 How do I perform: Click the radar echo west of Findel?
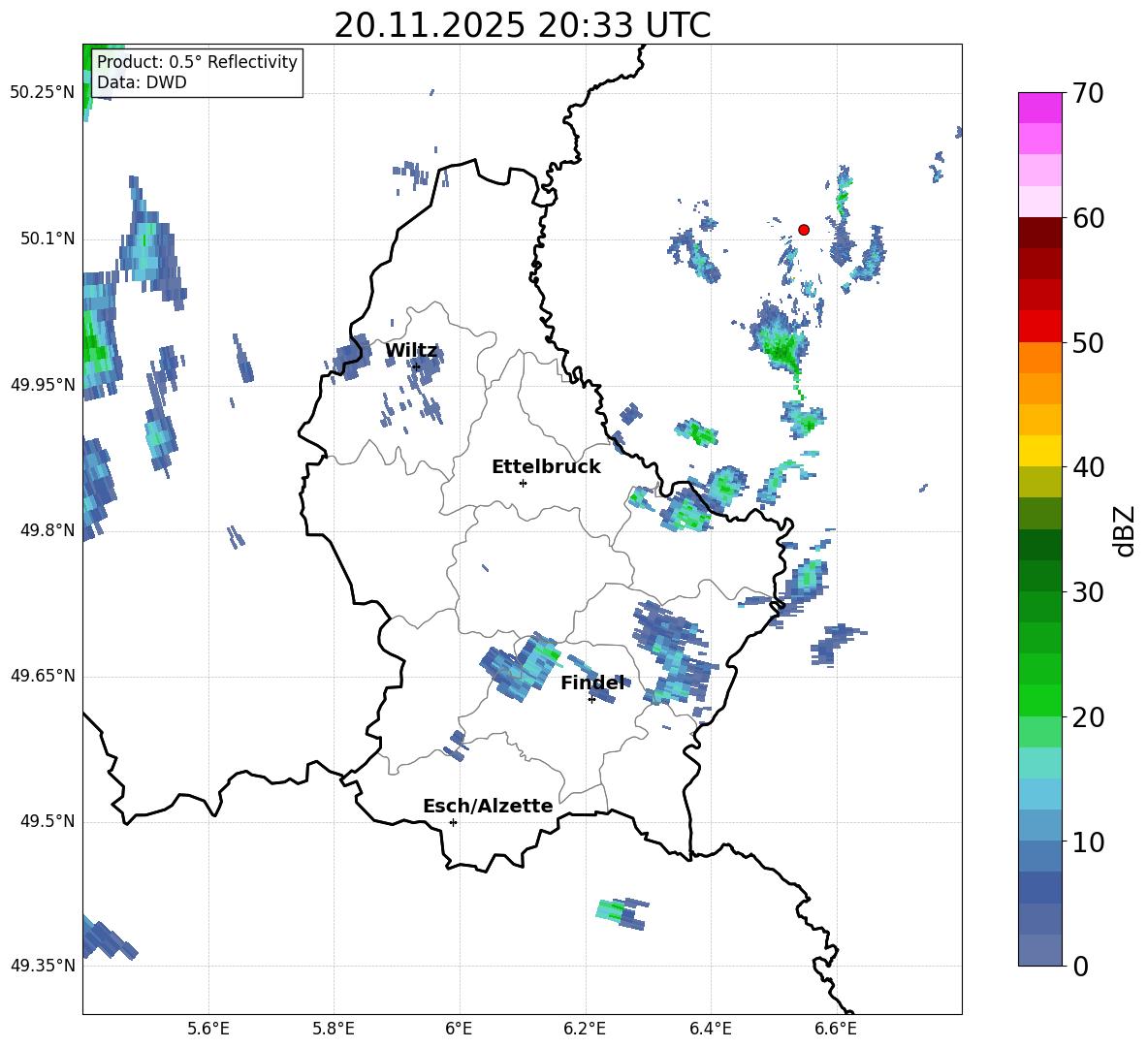(521, 666)
